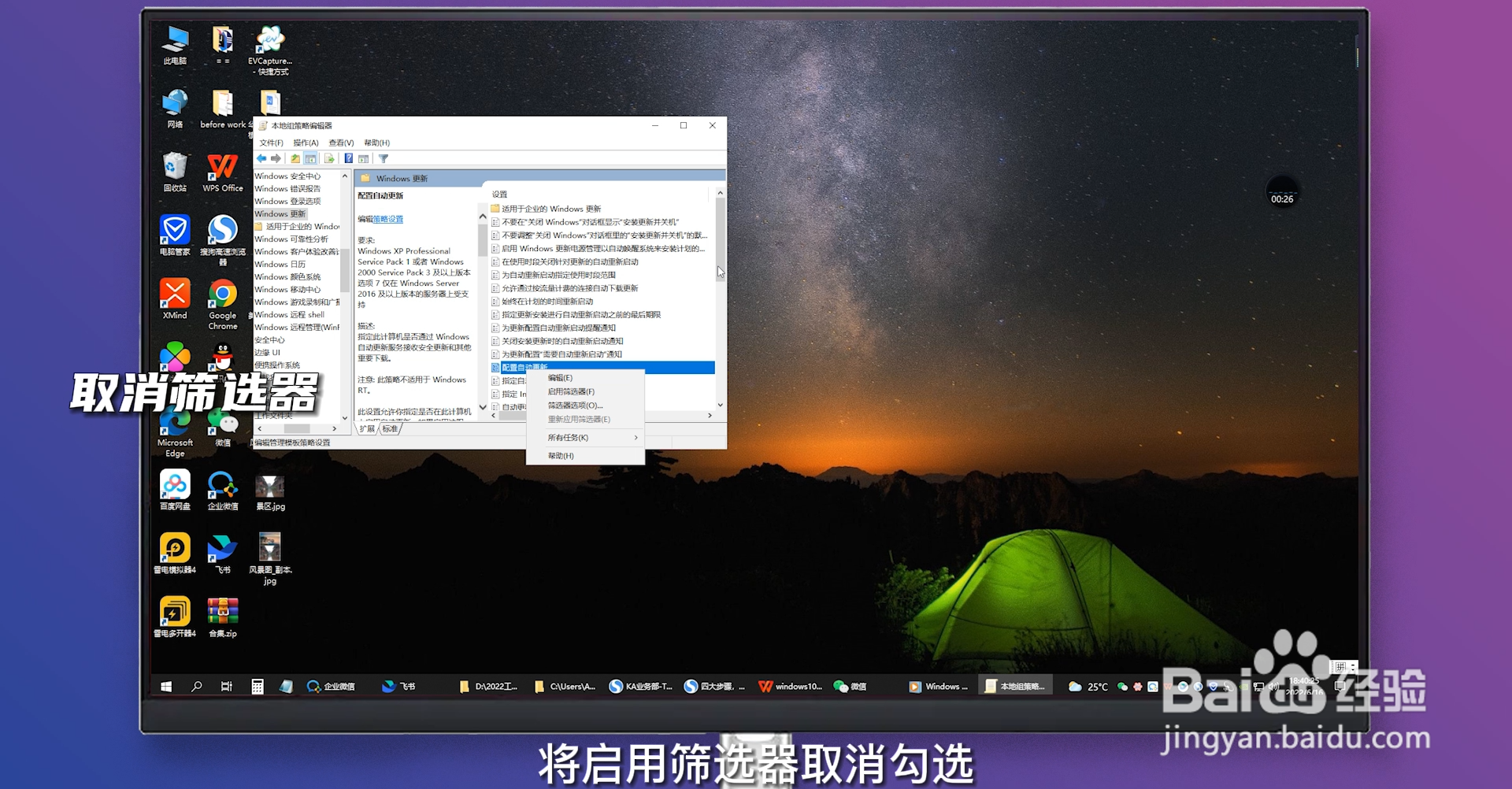Launch XMind from the desktop
The image size is (1512, 789).
click(x=175, y=299)
